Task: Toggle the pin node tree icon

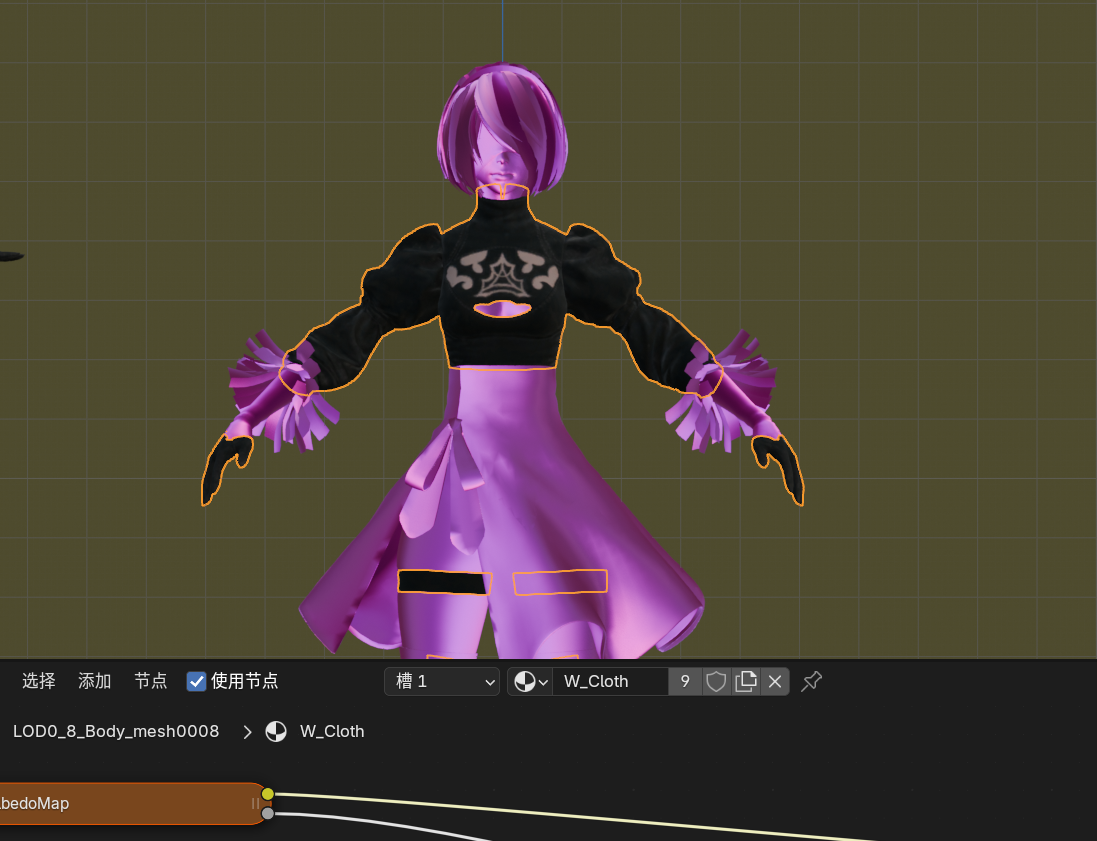Action: [x=812, y=682]
